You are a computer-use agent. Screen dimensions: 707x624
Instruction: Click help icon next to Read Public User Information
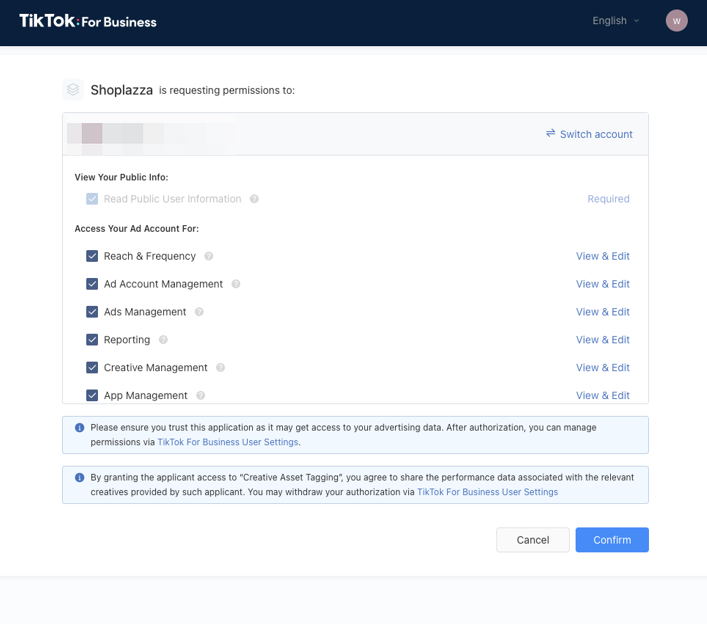click(254, 199)
